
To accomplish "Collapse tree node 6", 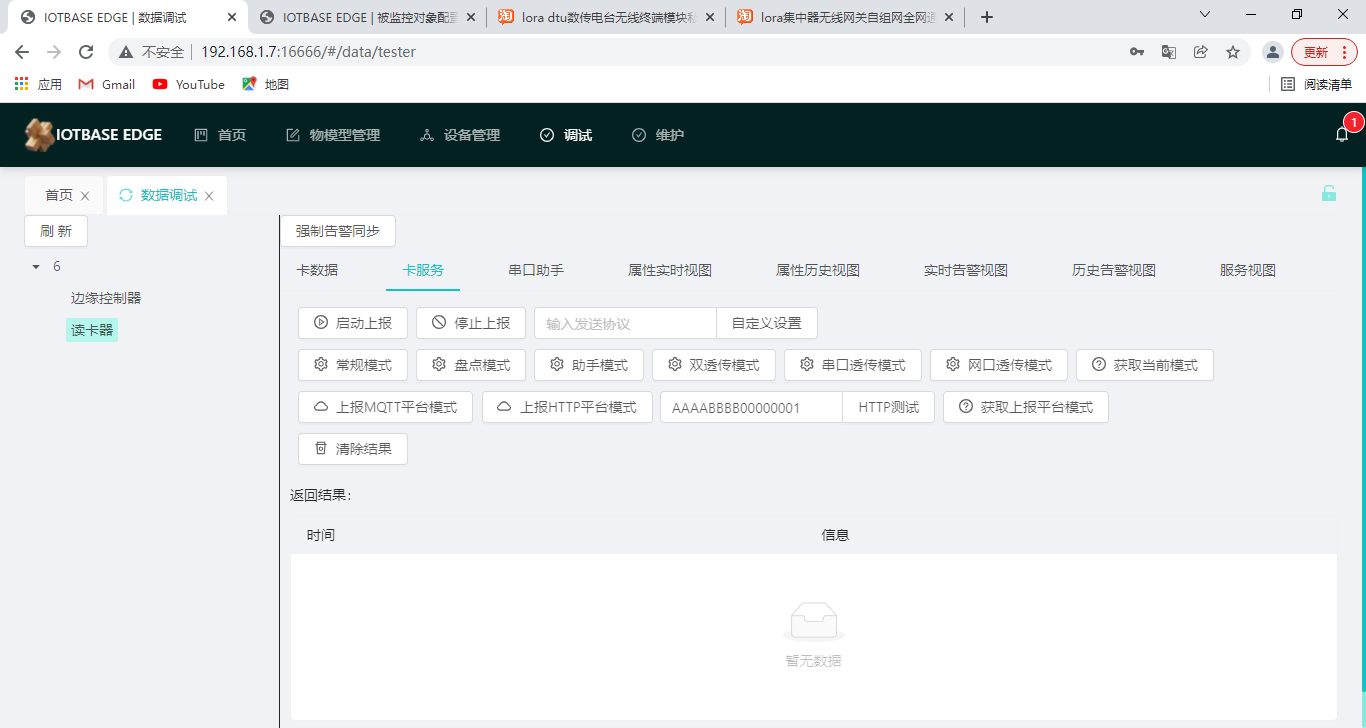I will (x=36, y=267).
